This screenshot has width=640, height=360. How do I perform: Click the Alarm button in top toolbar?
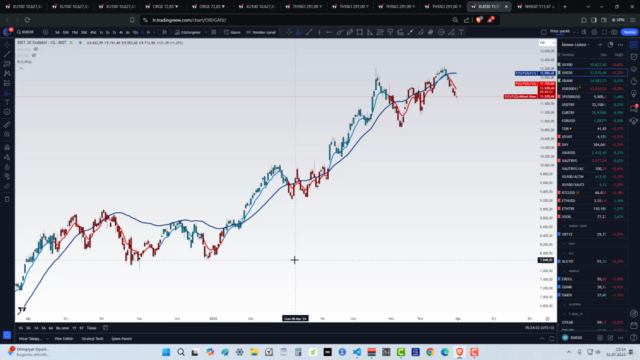(x=232, y=32)
